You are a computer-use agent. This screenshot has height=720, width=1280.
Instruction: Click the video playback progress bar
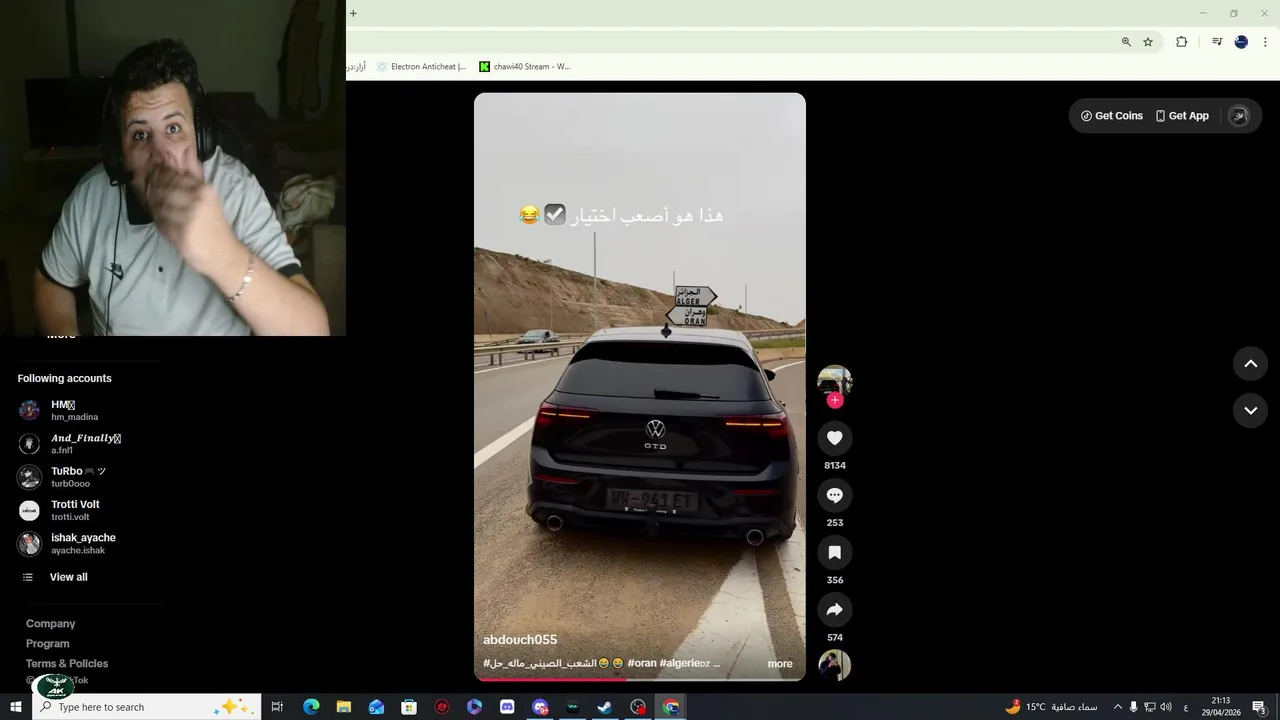tap(640, 678)
